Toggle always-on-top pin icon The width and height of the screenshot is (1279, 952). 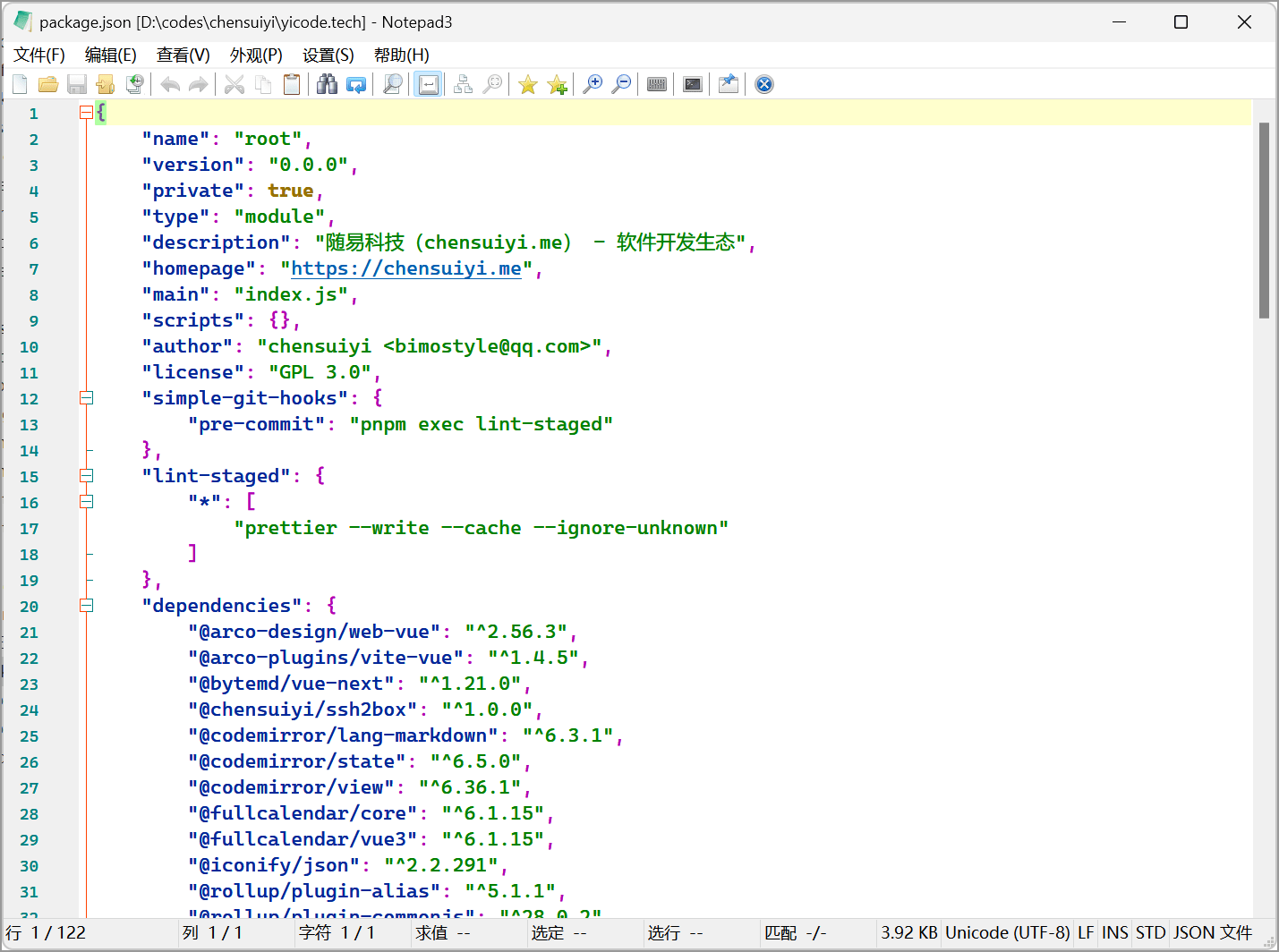tap(729, 84)
